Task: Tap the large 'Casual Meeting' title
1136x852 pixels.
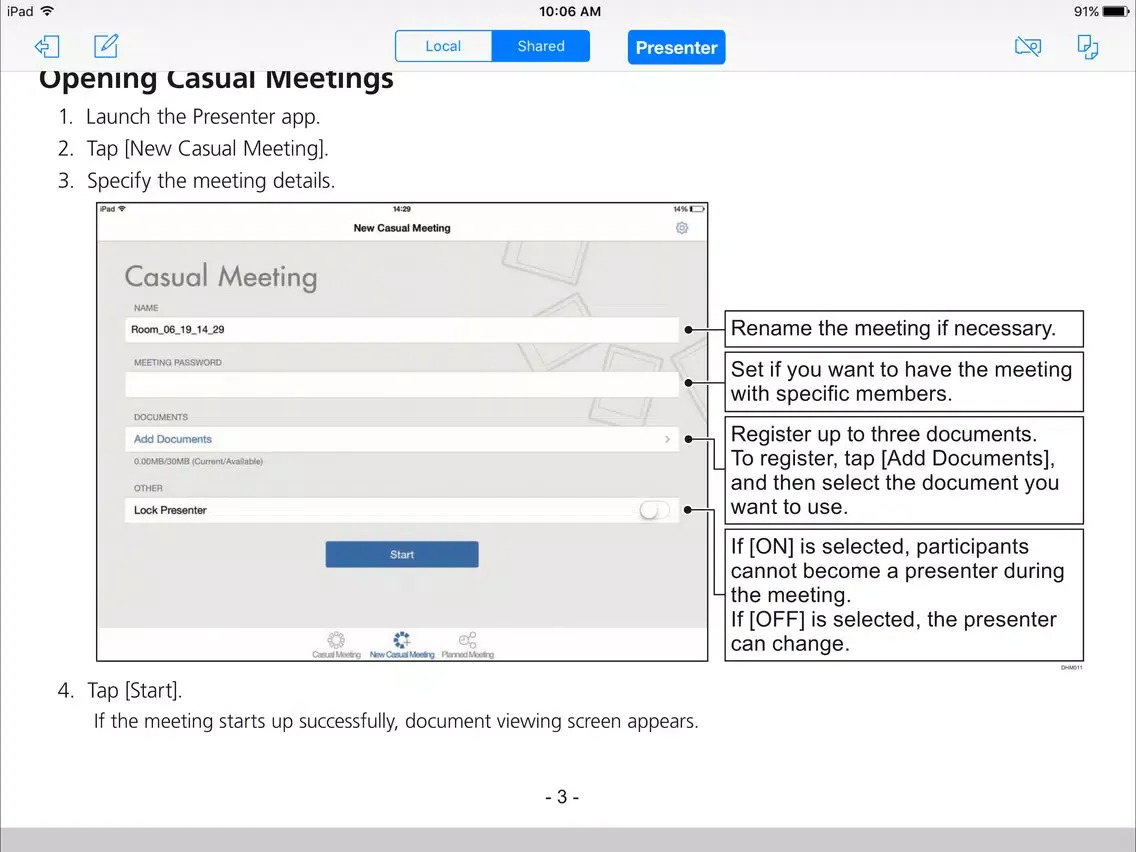Action: [x=221, y=277]
